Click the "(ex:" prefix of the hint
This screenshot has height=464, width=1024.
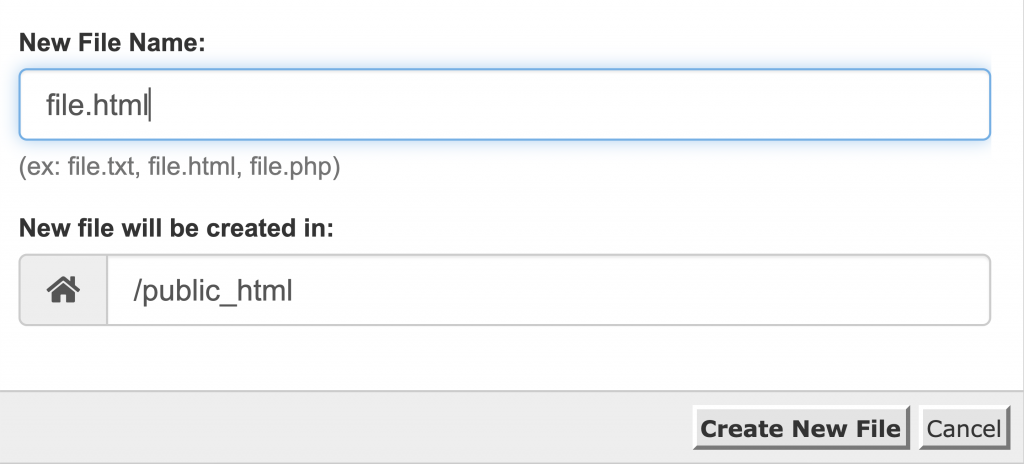click(x=38, y=167)
